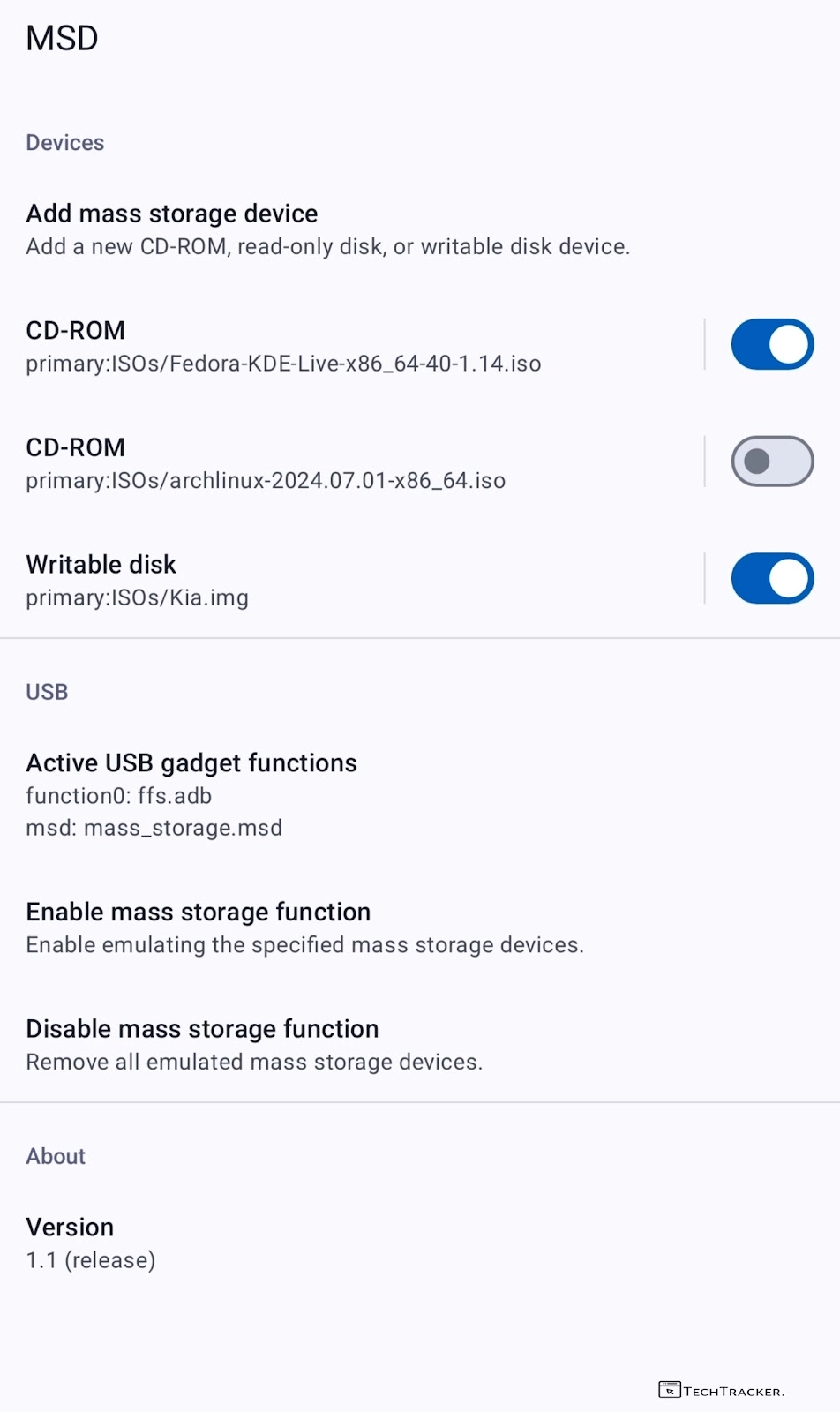The width and height of the screenshot is (840, 1412).
Task: Select the Version heading
Action: [x=71, y=1228]
